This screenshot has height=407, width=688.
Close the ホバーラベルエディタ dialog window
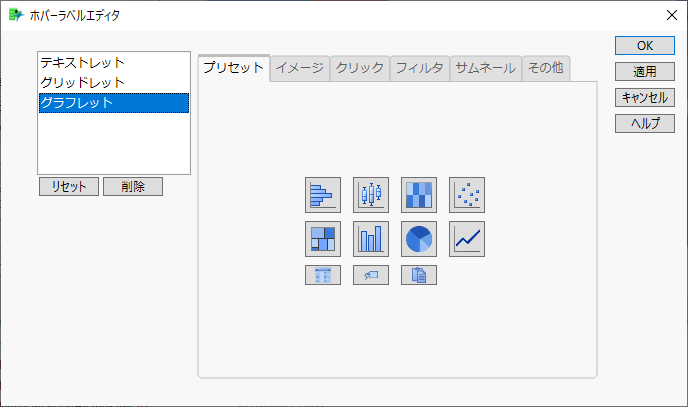pyautogui.click(x=671, y=15)
